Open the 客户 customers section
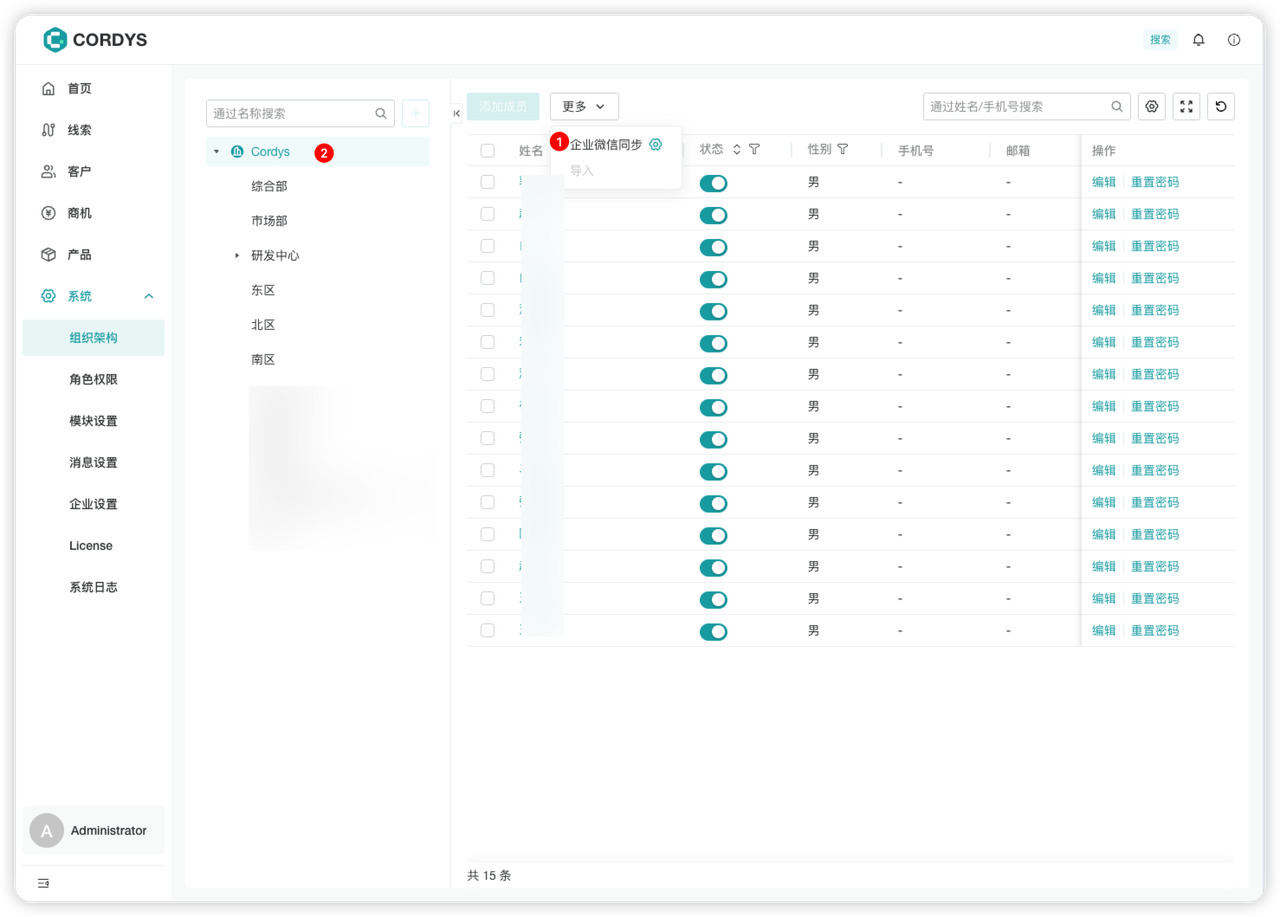The width and height of the screenshot is (1280, 917). click(79, 172)
